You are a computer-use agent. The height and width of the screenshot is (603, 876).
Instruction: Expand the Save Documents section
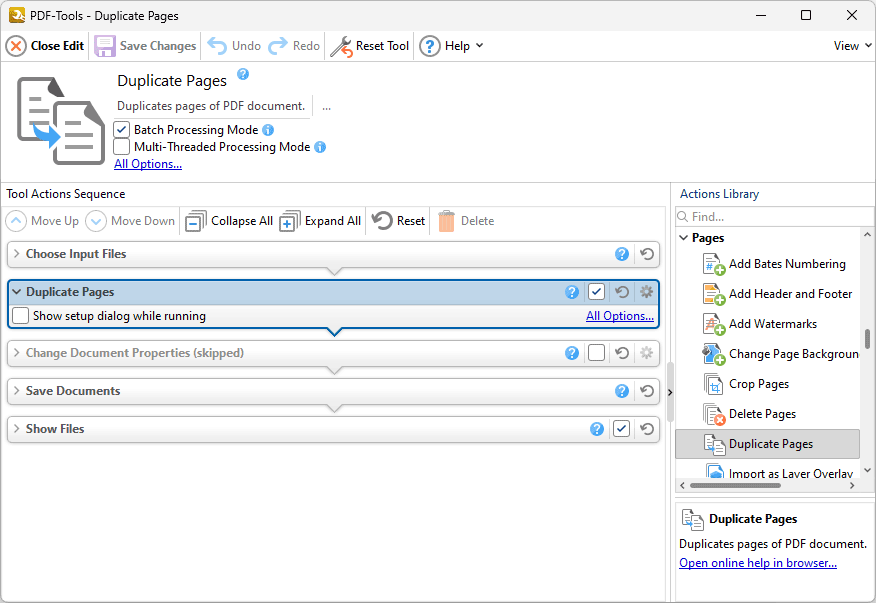point(18,391)
